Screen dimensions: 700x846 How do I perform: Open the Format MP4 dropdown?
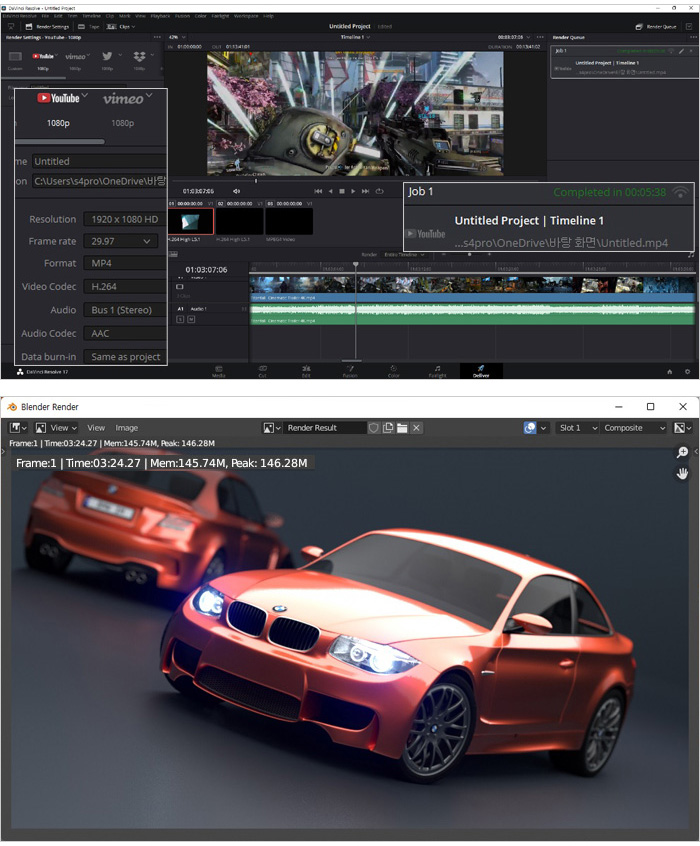[x=122, y=263]
